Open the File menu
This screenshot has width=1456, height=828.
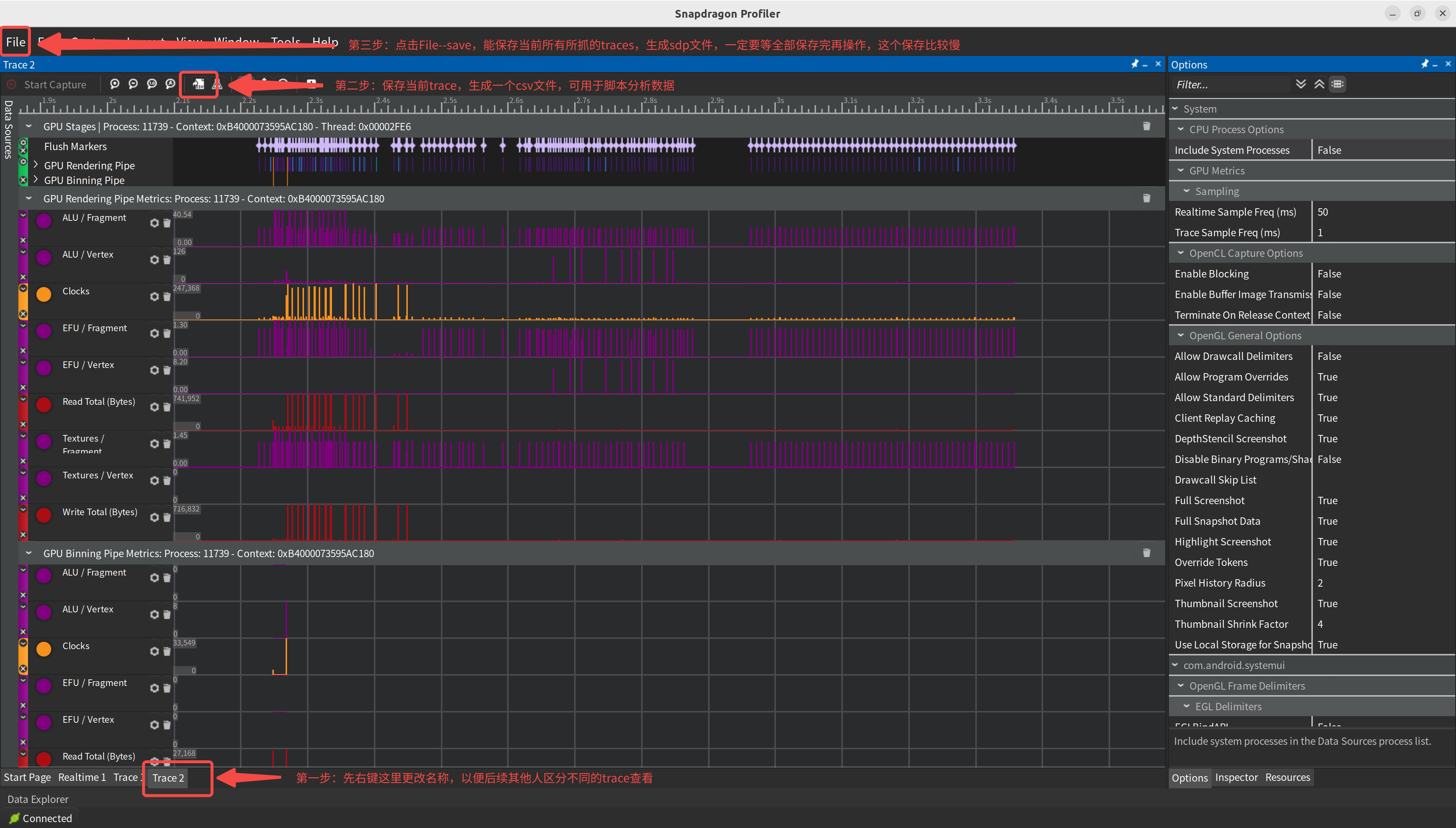coord(15,42)
